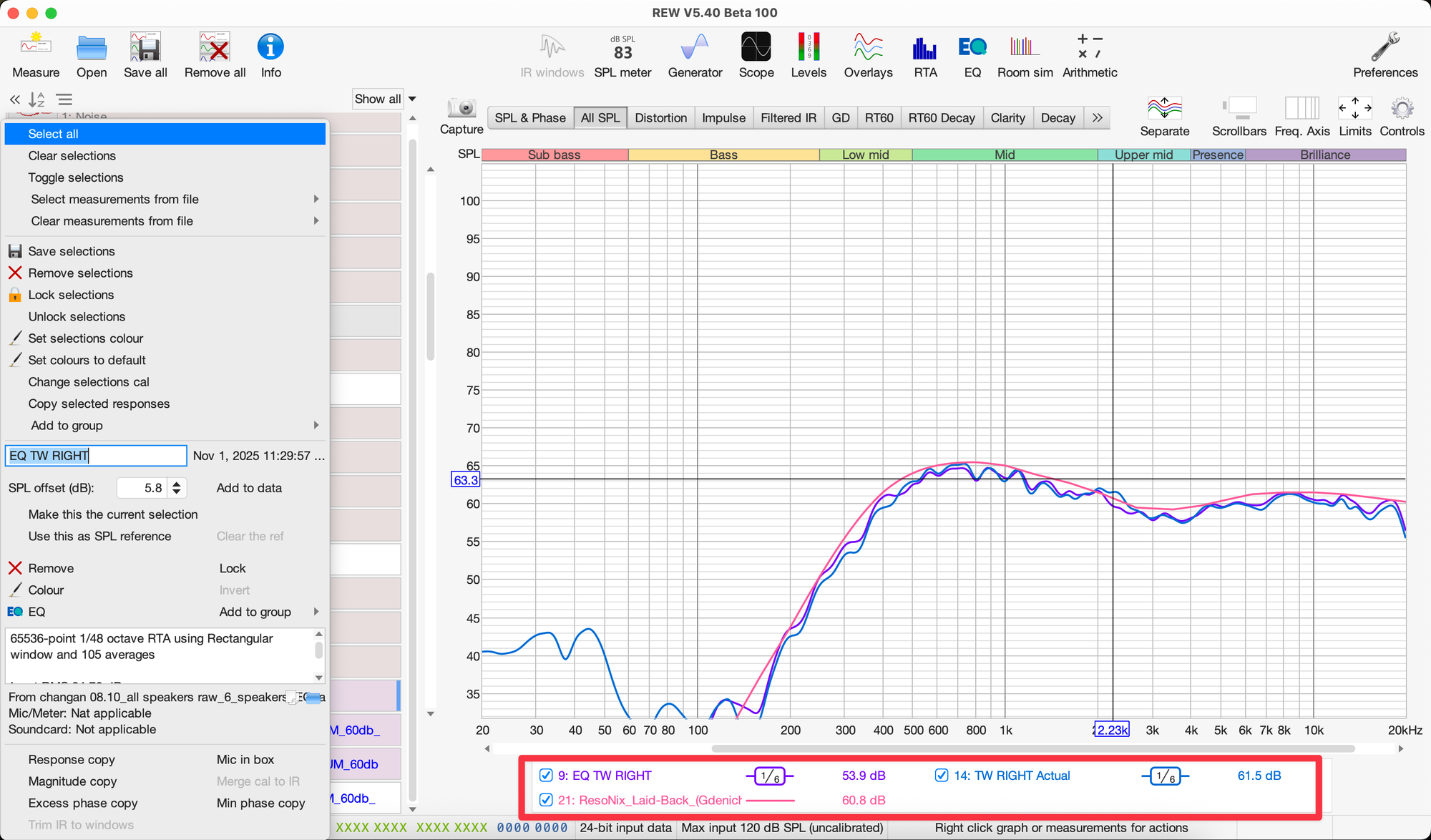The image size is (1431, 840).
Task: Click the Separate traces icon
Action: click(1164, 109)
